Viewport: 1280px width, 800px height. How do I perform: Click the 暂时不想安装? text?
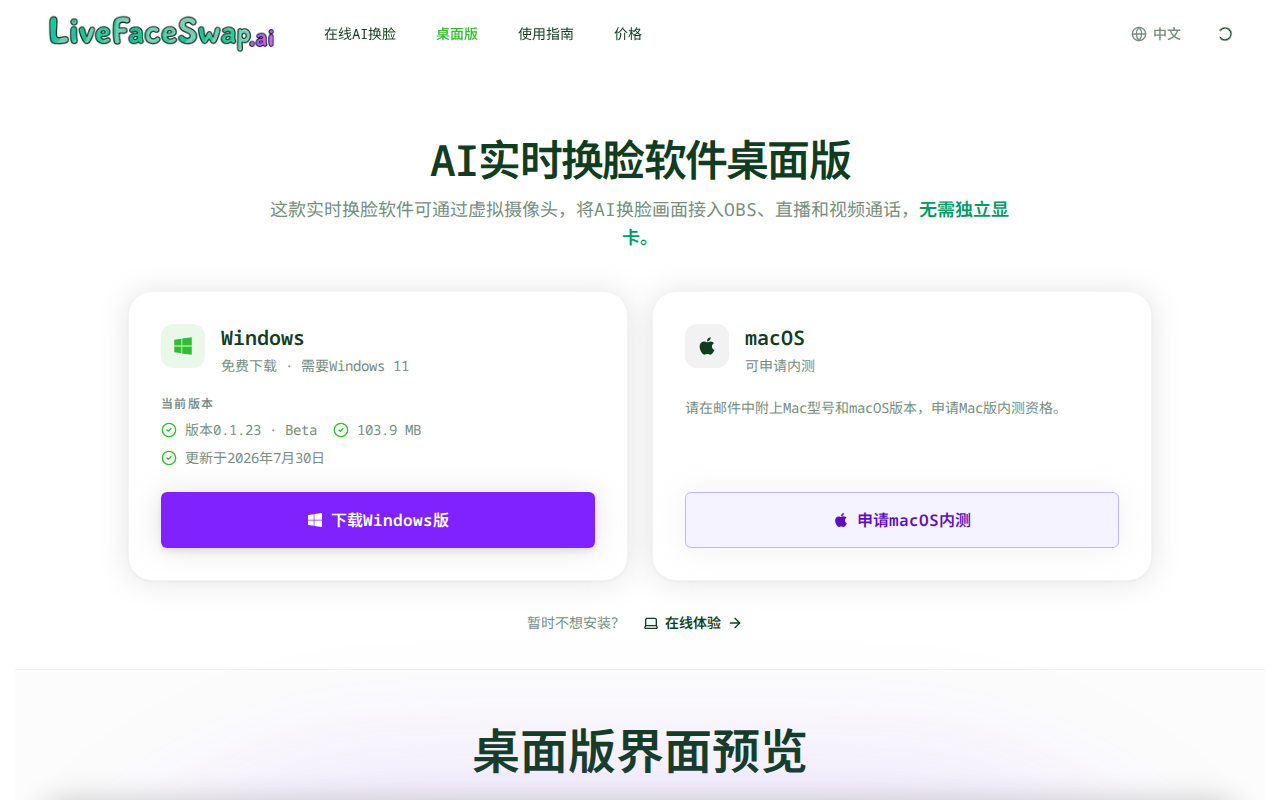(x=573, y=623)
